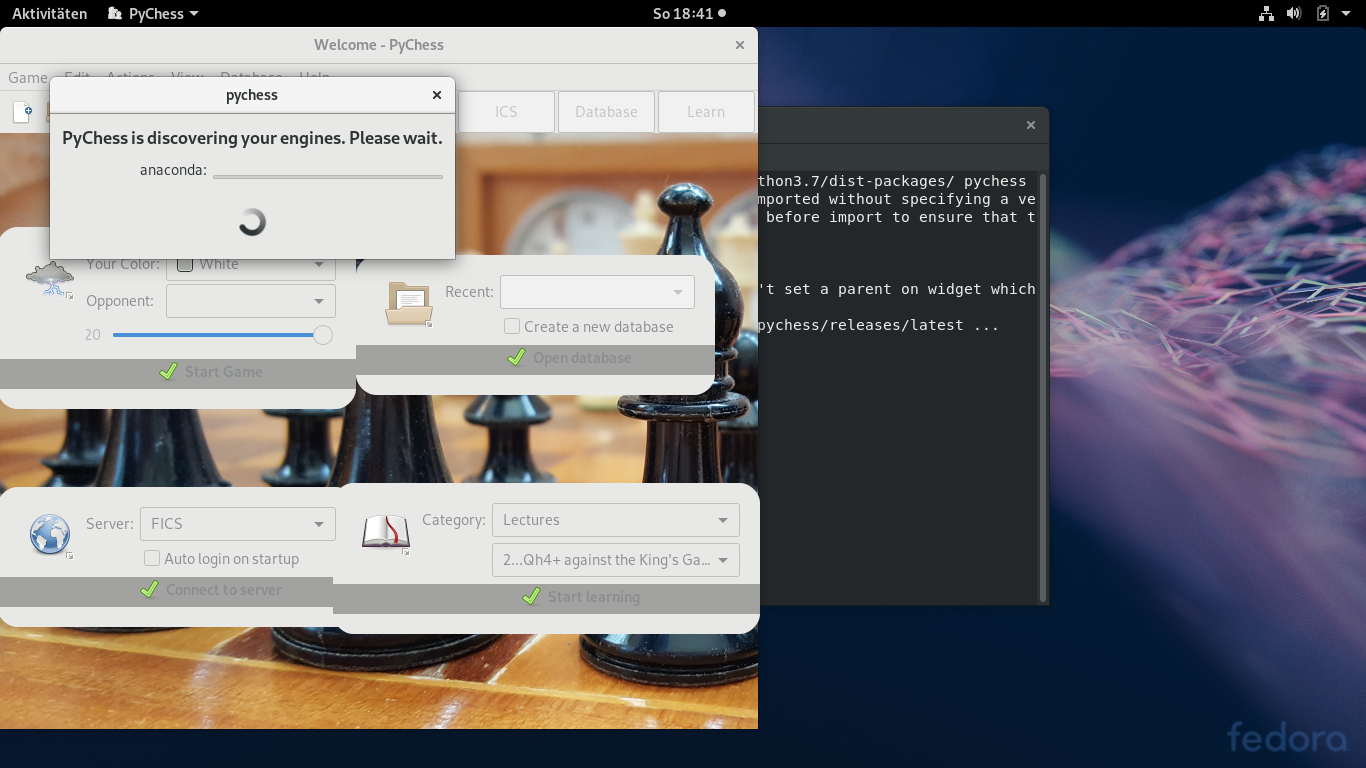
Task: Enable Create a new database
Action: coord(512,326)
